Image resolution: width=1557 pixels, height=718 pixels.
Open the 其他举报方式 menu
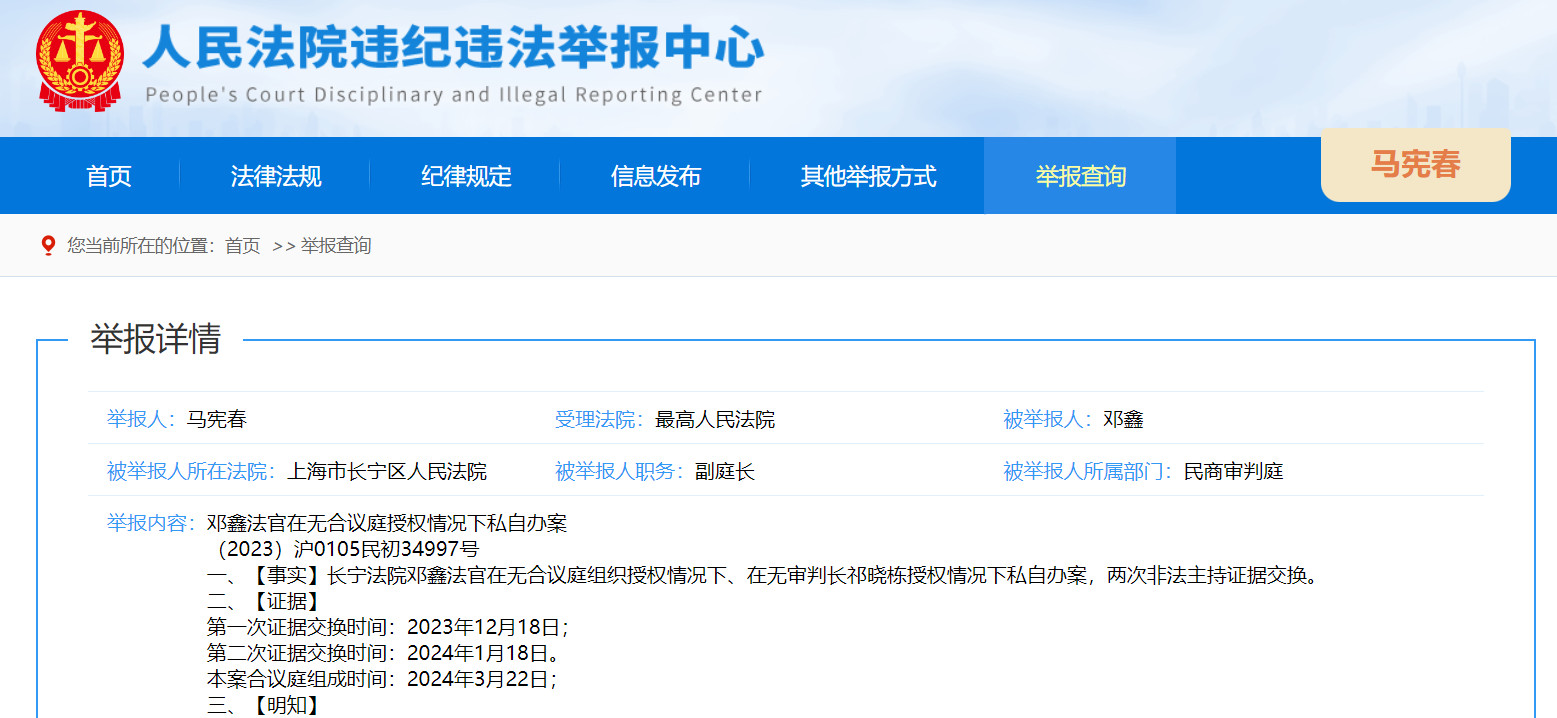click(866, 175)
